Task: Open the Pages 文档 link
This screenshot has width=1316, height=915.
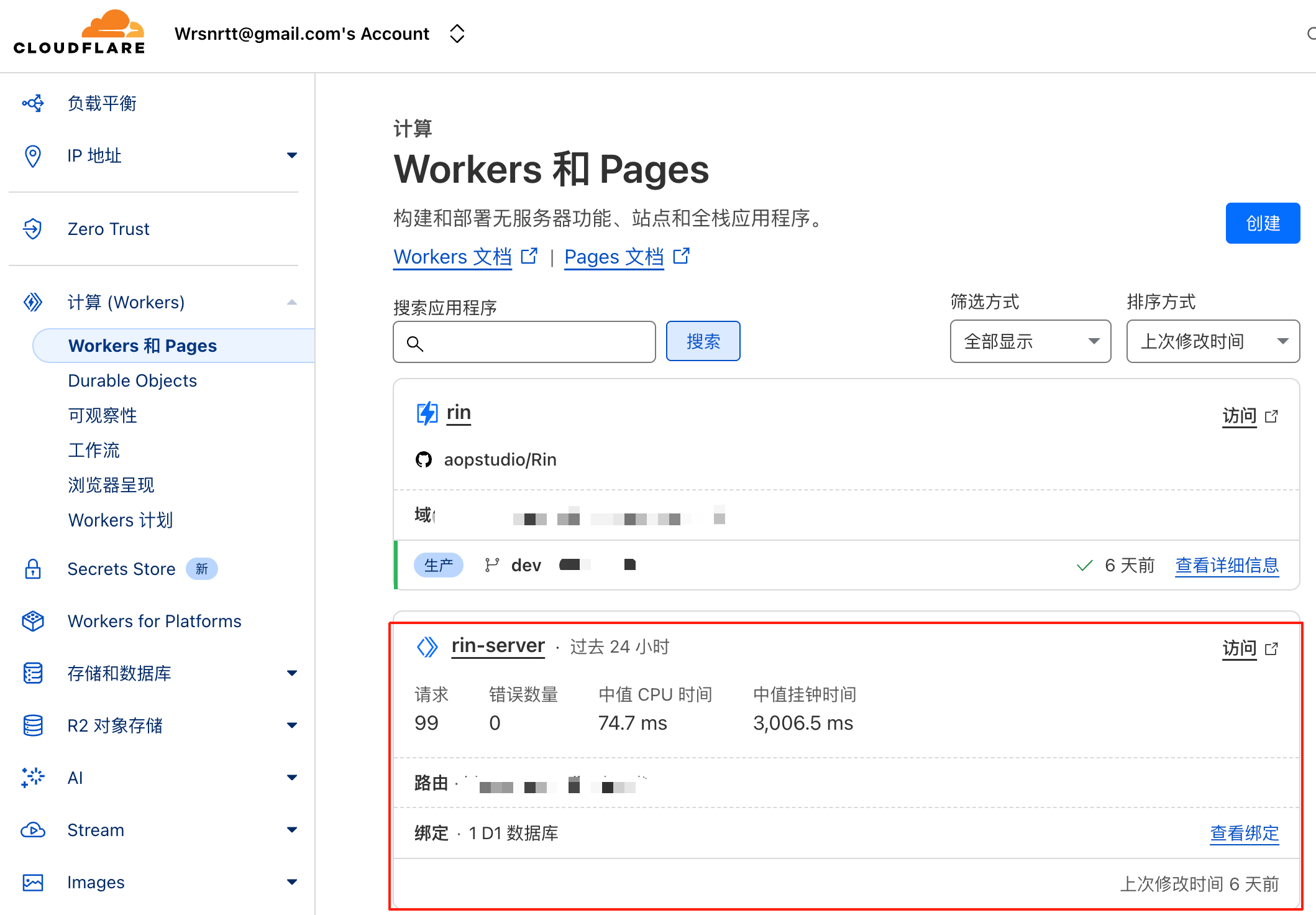Action: click(614, 257)
